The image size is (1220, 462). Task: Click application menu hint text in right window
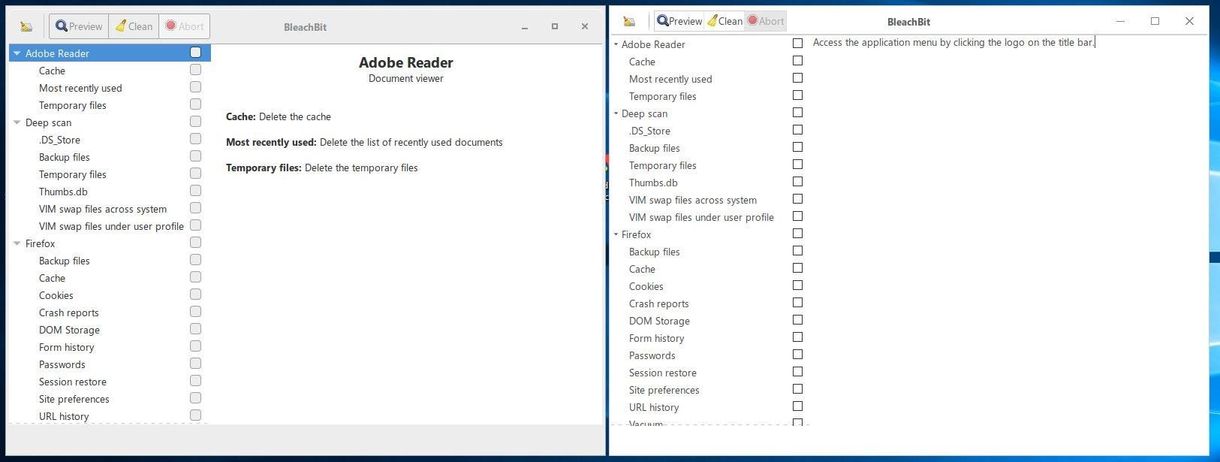[x=954, y=42]
